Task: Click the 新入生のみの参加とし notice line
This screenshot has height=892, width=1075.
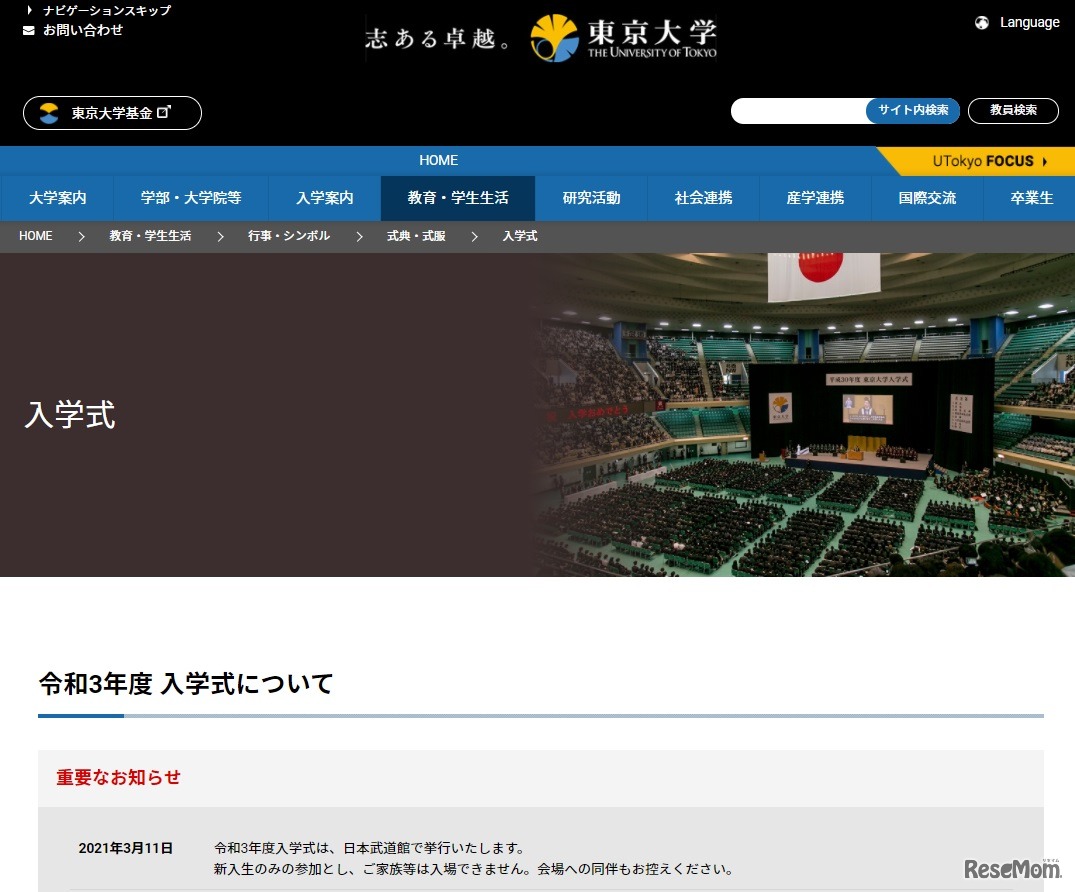Action: pyautogui.click(x=474, y=869)
